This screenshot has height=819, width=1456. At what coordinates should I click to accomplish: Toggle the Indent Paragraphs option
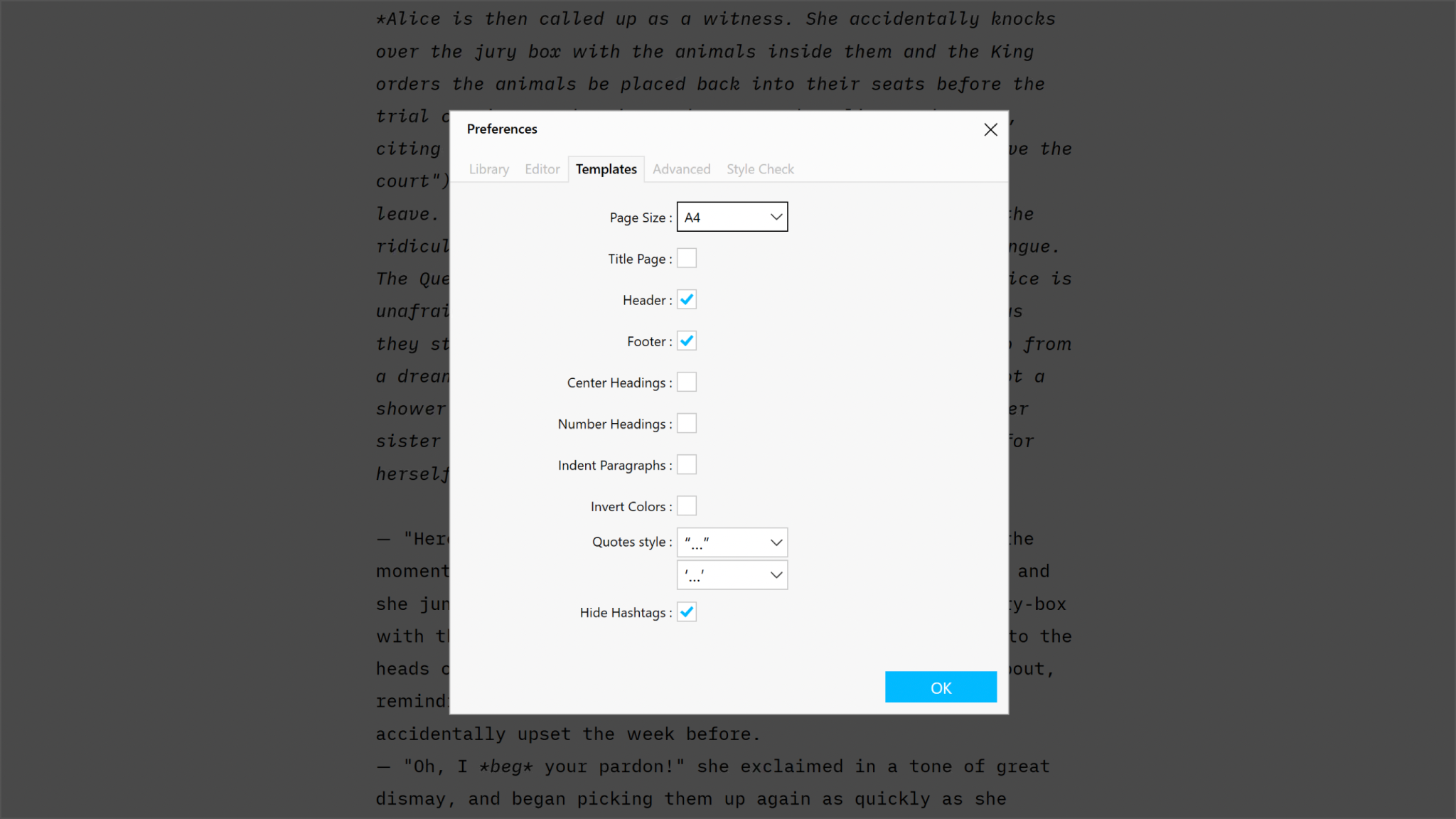(687, 464)
